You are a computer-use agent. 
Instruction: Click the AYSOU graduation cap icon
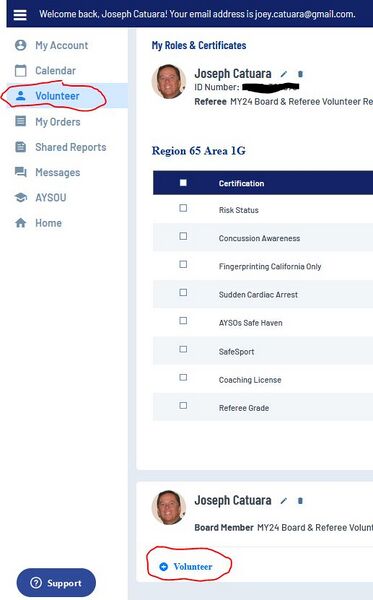pos(21,197)
